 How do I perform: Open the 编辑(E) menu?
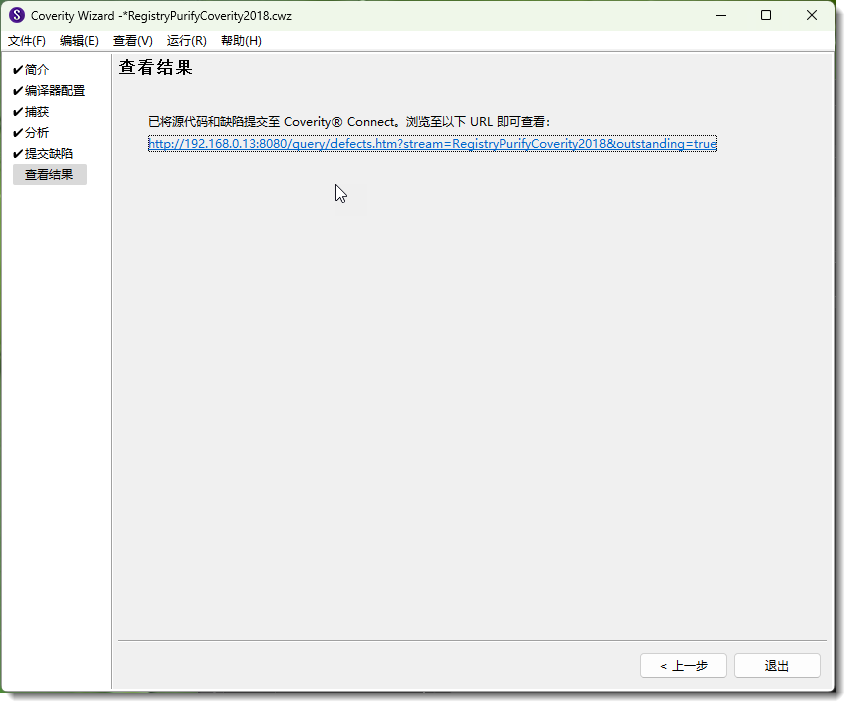(x=79, y=41)
